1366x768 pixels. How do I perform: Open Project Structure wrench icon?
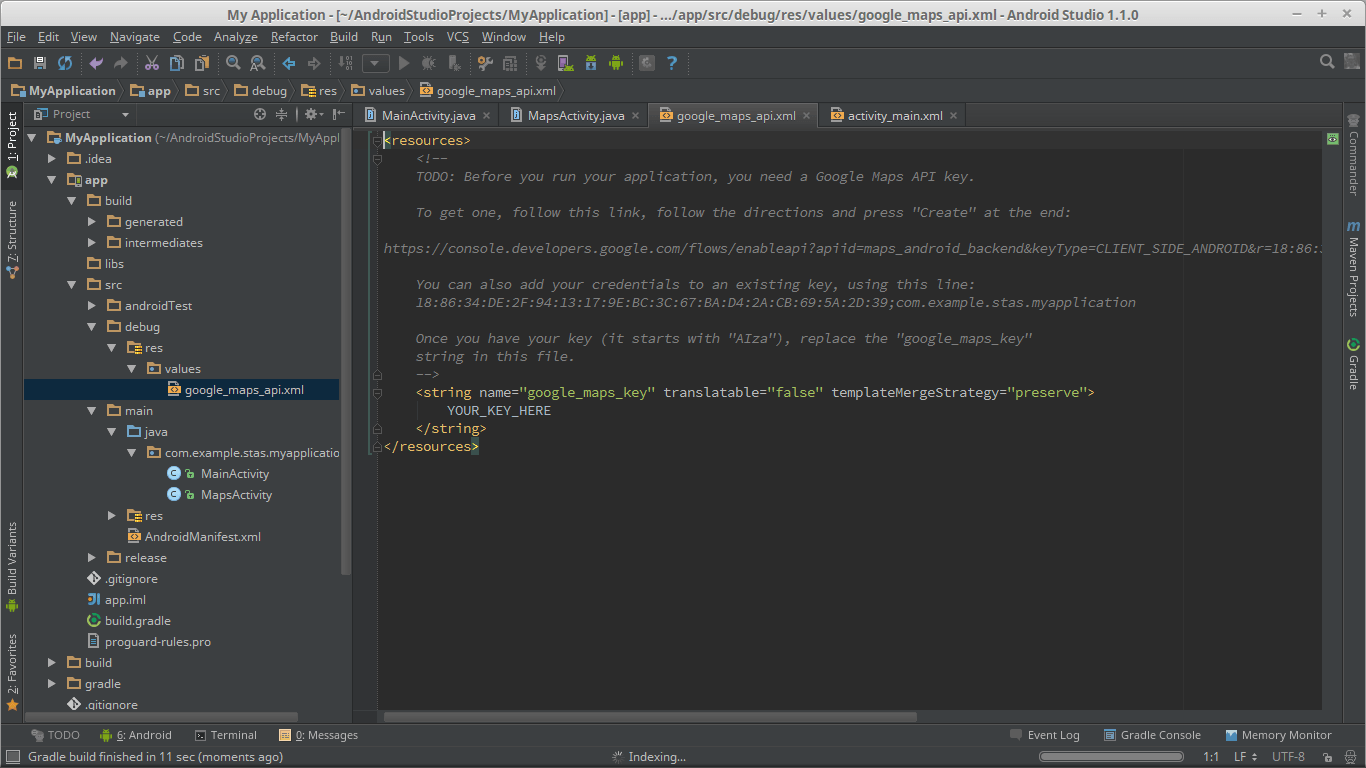click(485, 63)
